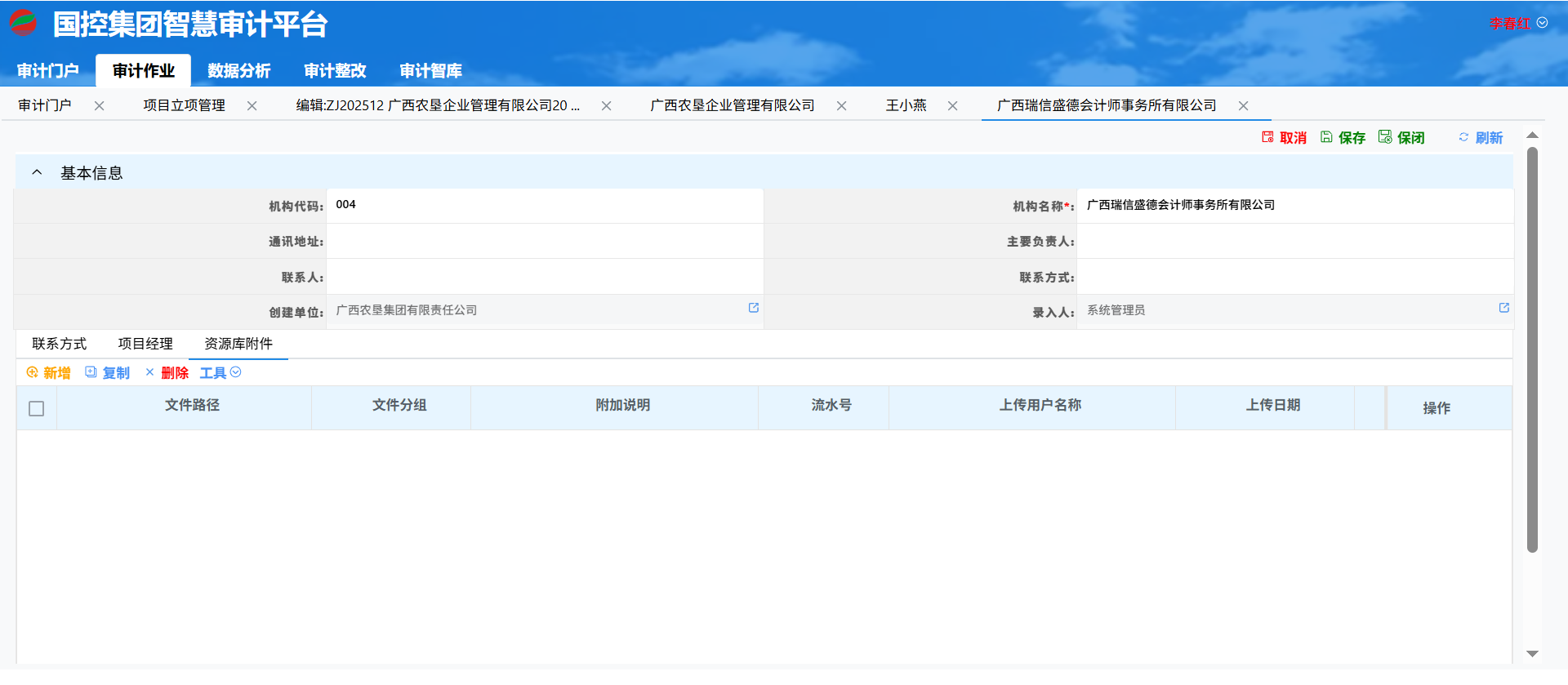Screen dimensions: 1568x685
Task: Open the 创建单位 external link icon
Action: click(x=754, y=308)
